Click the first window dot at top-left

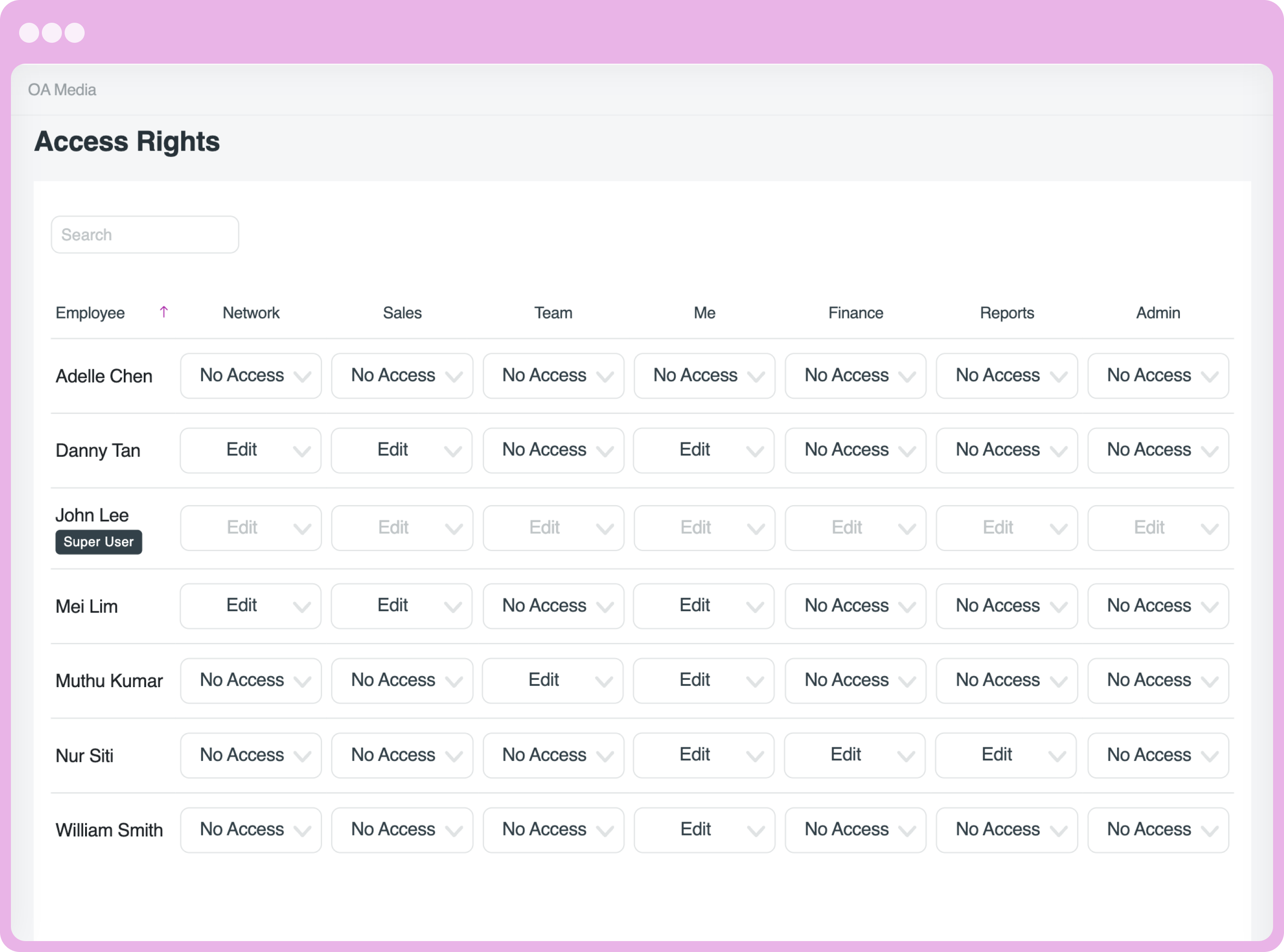pos(29,33)
